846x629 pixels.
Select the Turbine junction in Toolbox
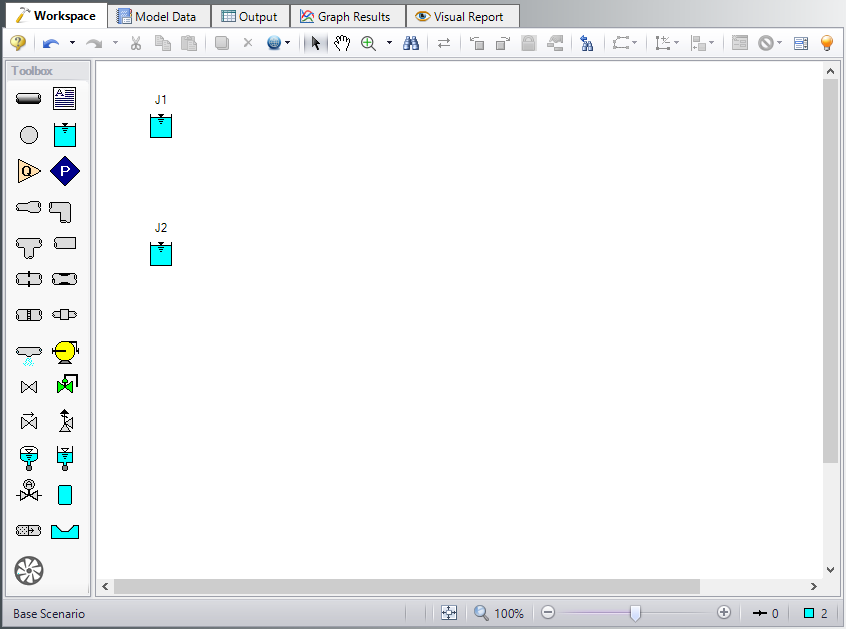click(29, 571)
